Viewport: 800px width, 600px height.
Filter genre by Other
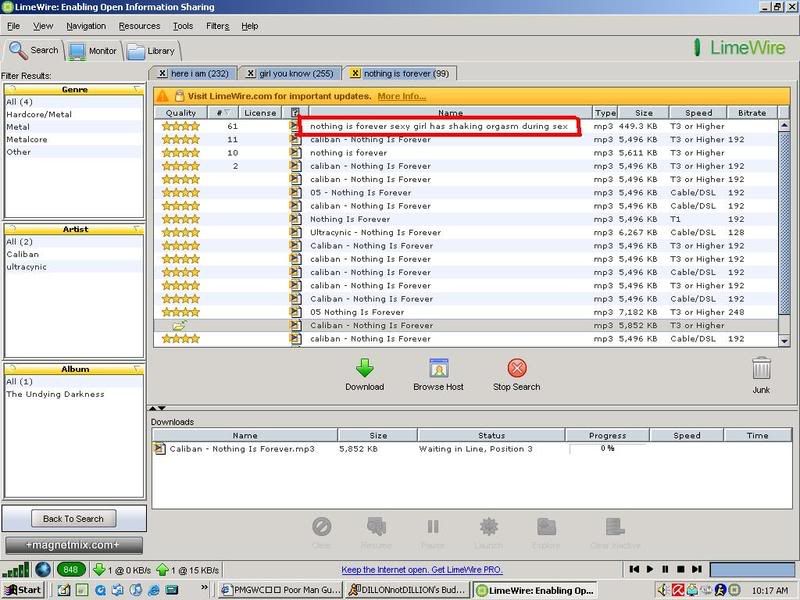click(74, 152)
